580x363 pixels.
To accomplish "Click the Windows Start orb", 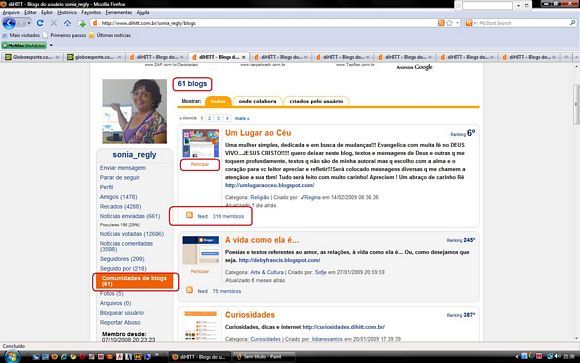I will 12,357.
